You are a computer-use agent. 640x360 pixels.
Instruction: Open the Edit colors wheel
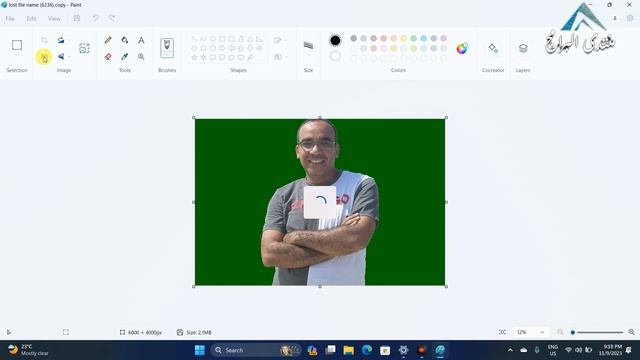tap(462, 49)
